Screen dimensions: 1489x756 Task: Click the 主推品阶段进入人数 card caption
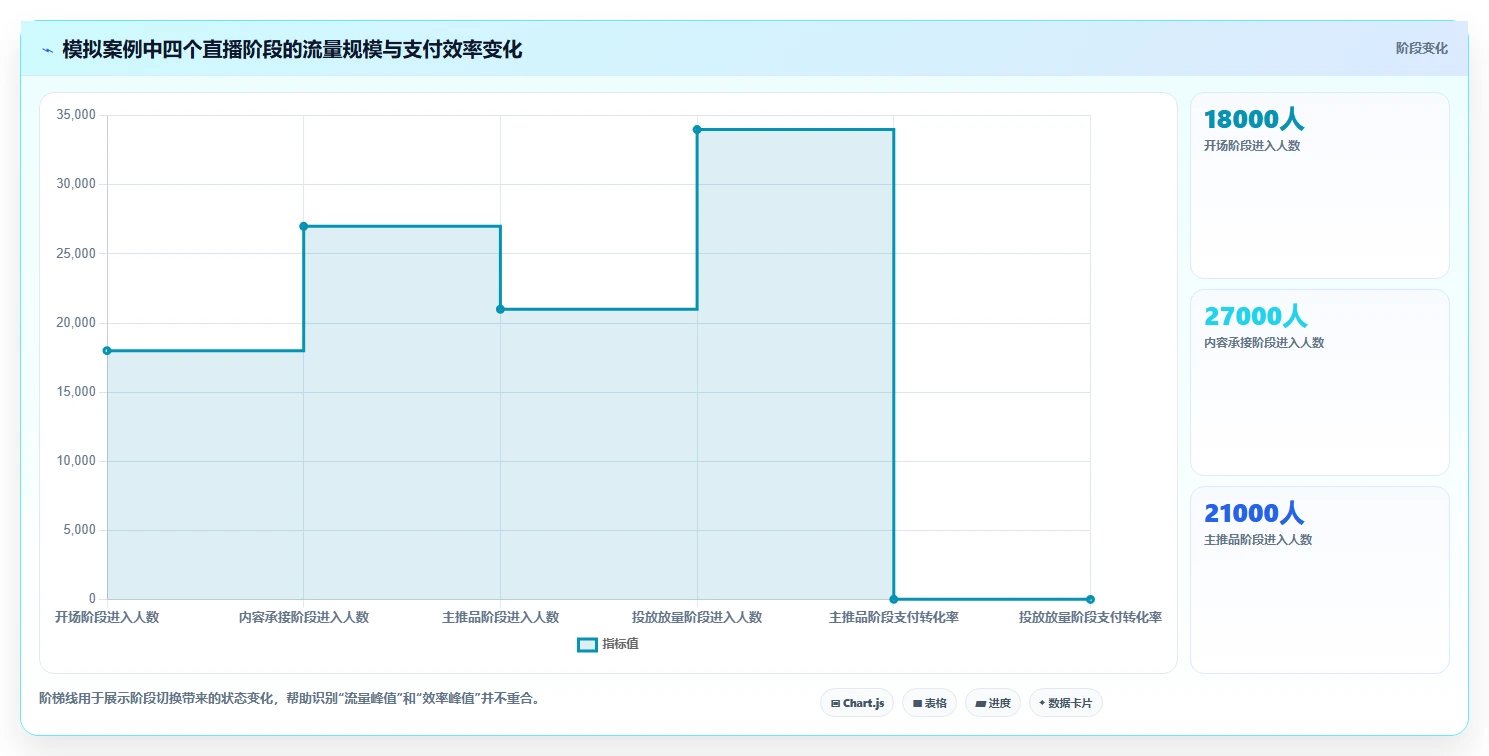[1258, 539]
